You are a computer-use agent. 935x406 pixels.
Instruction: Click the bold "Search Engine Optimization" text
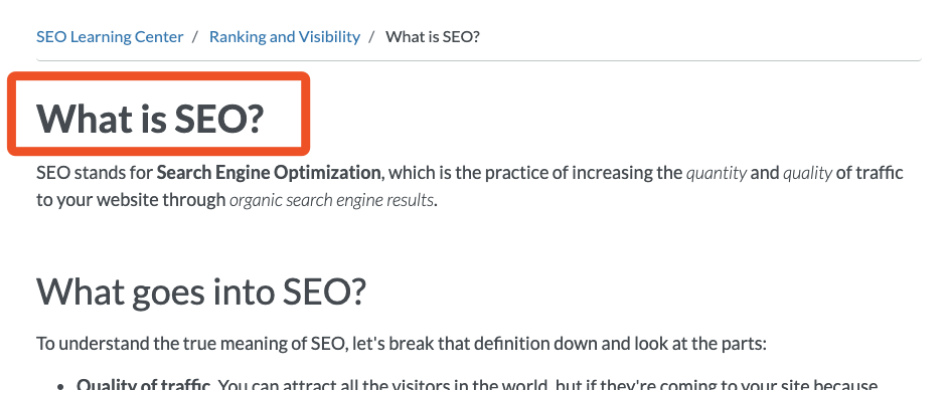tap(269, 173)
